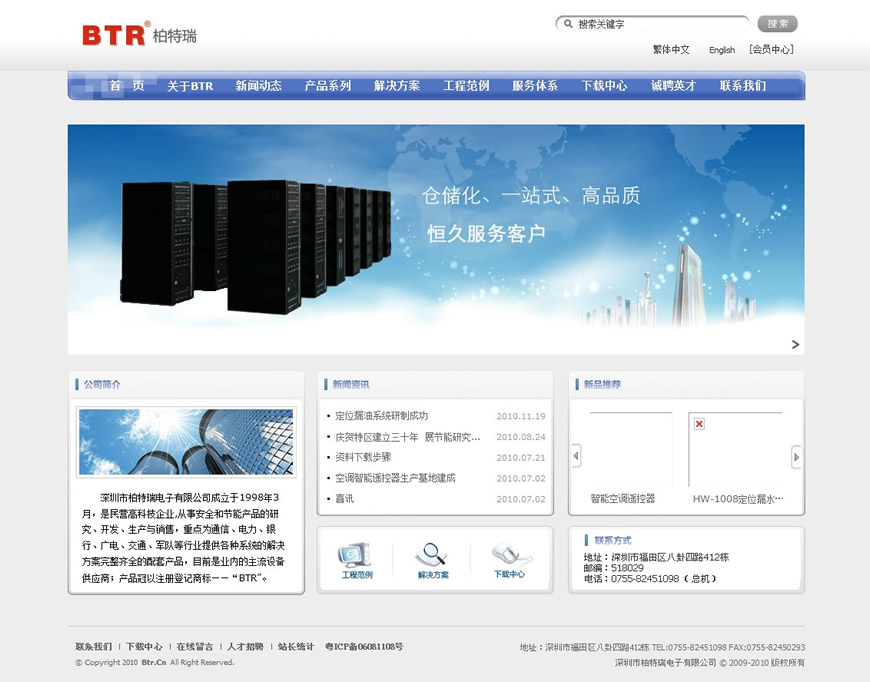Click date 2010.07.21 in news list
870x682 pixels.
click(x=520, y=458)
